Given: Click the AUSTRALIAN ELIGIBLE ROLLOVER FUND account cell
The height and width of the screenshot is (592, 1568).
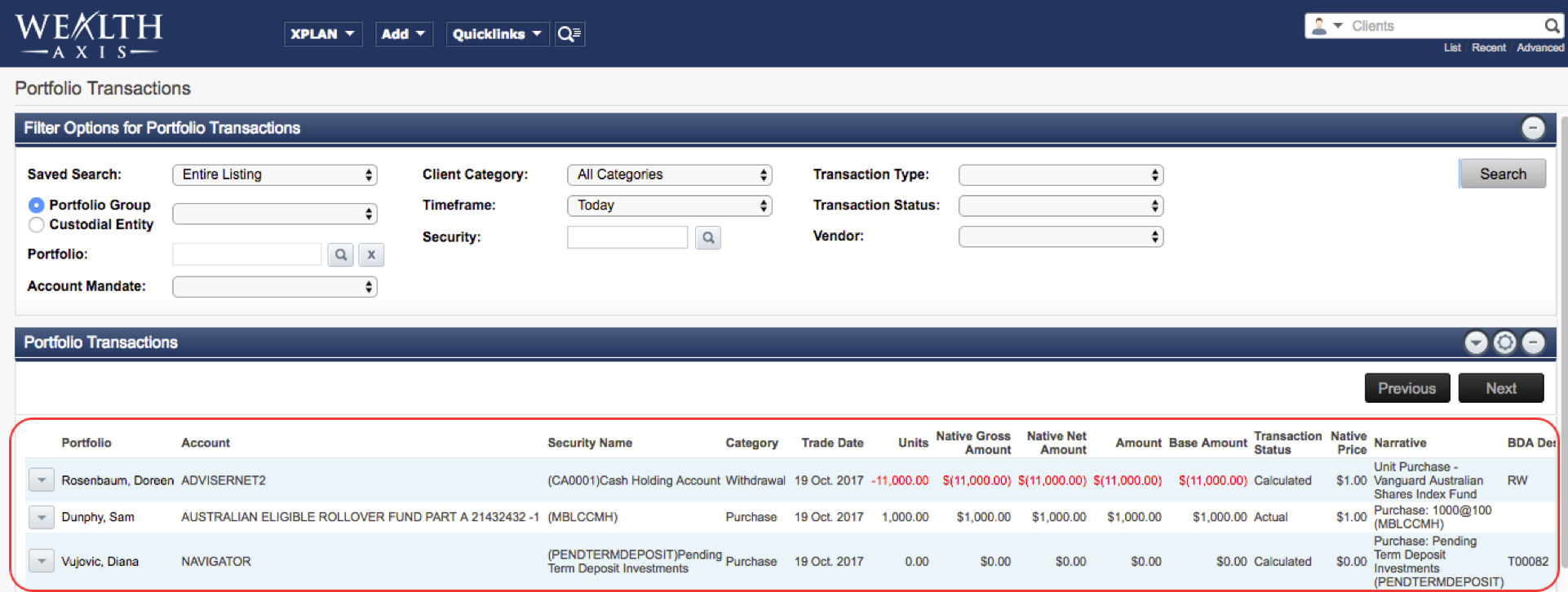Looking at the screenshot, I should [x=360, y=517].
